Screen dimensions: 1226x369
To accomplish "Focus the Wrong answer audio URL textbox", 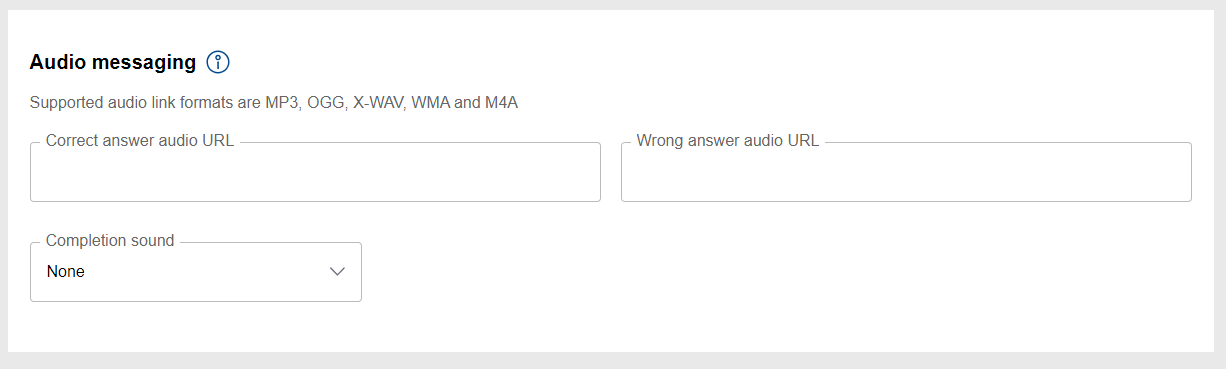I will (906, 172).
